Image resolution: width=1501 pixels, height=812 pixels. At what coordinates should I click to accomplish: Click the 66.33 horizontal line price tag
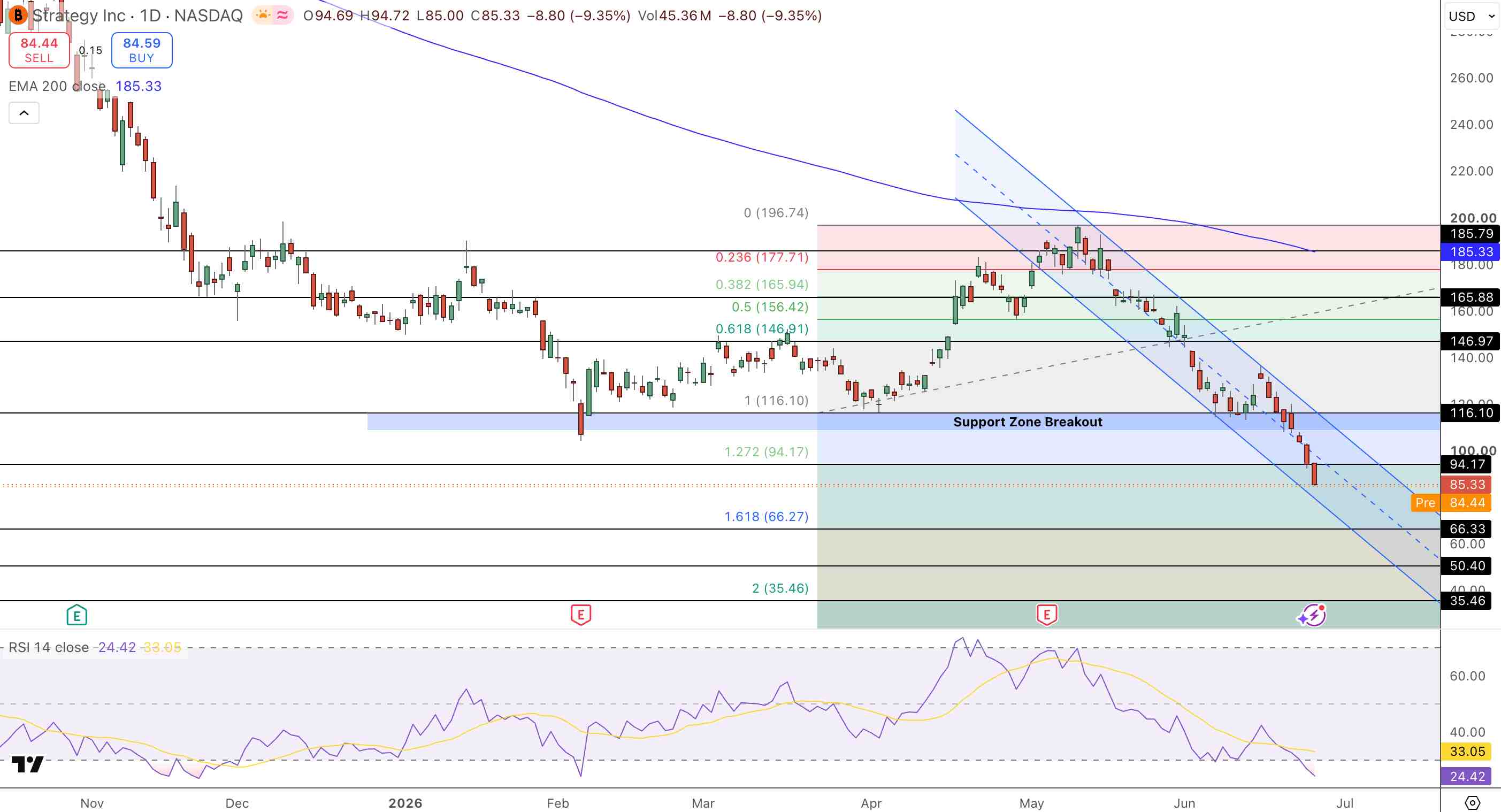pos(1466,528)
